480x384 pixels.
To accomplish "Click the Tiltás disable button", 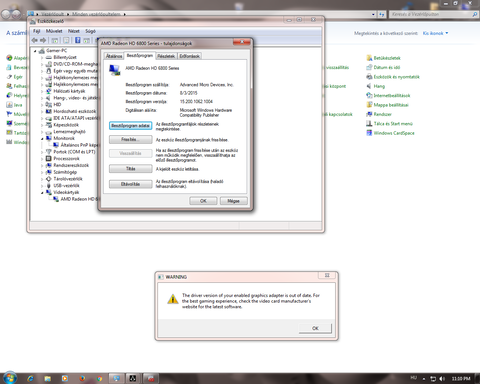I will 130,169.
